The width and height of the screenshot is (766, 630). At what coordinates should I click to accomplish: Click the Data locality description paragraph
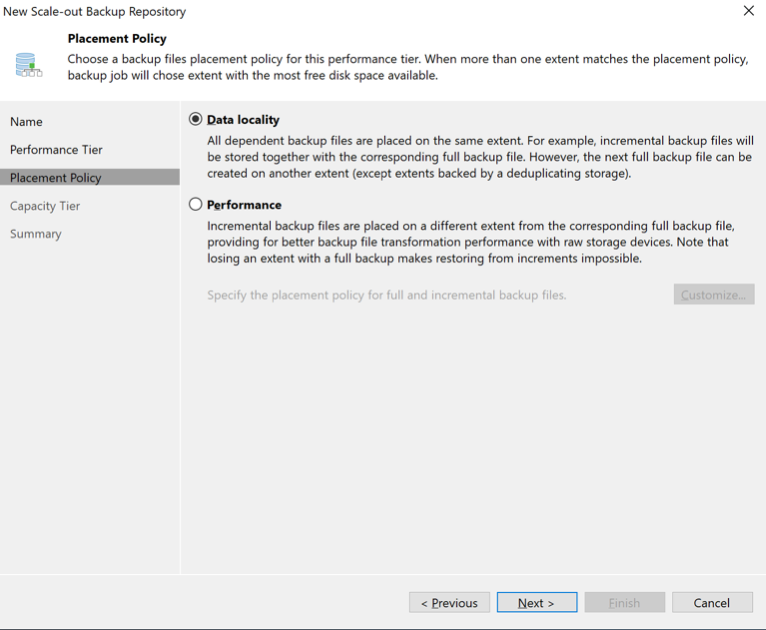coord(480,158)
